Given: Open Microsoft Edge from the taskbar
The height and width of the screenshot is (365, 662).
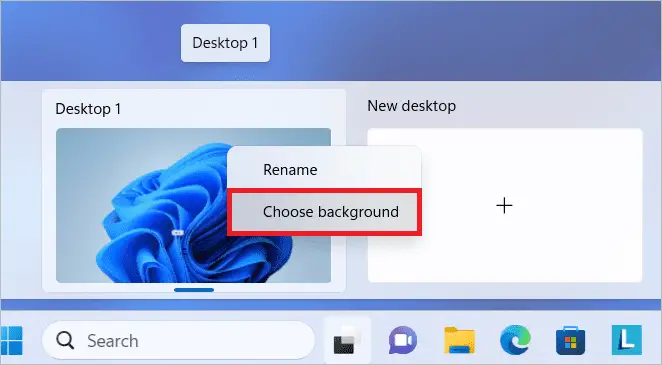Looking at the screenshot, I should tap(515, 340).
